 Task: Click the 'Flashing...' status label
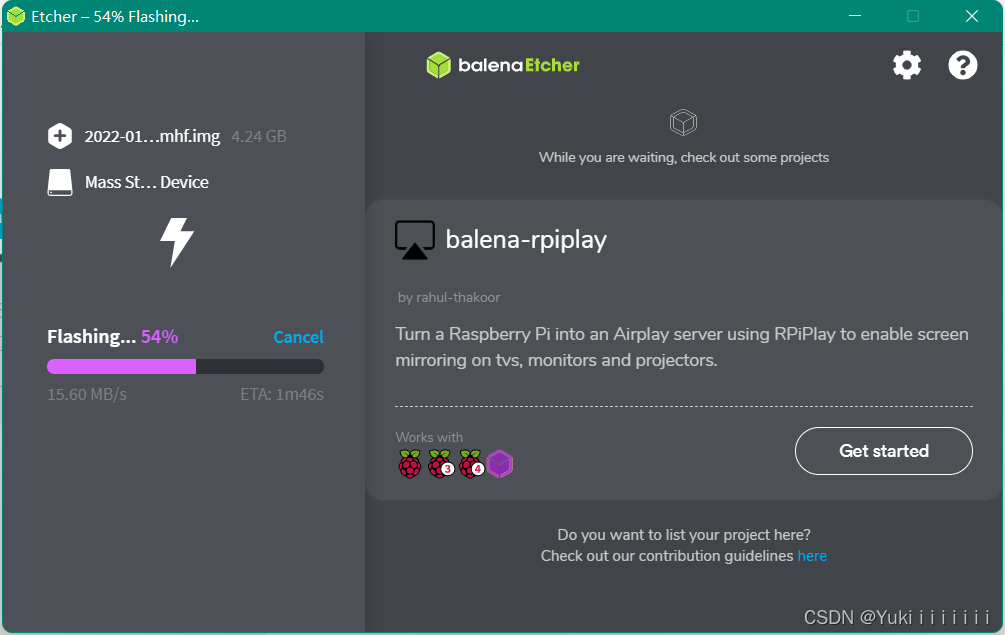pyautogui.click(x=92, y=336)
